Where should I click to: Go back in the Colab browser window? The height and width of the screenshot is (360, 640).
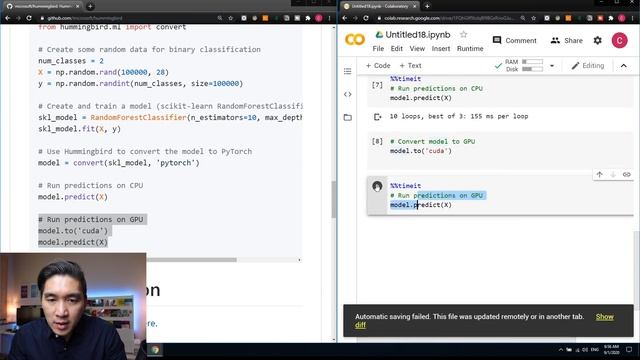point(344,18)
